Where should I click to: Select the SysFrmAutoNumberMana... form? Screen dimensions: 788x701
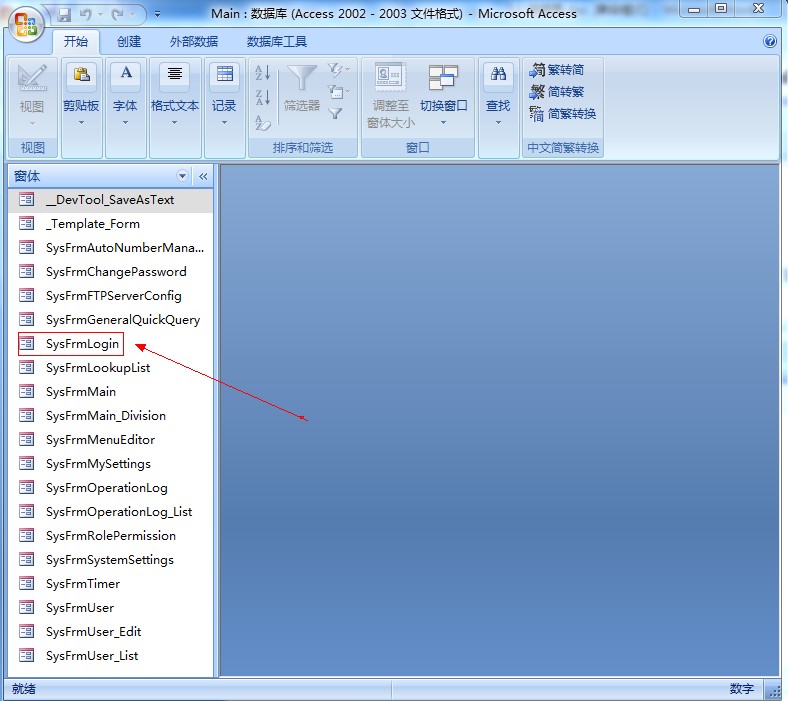[111, 248]
